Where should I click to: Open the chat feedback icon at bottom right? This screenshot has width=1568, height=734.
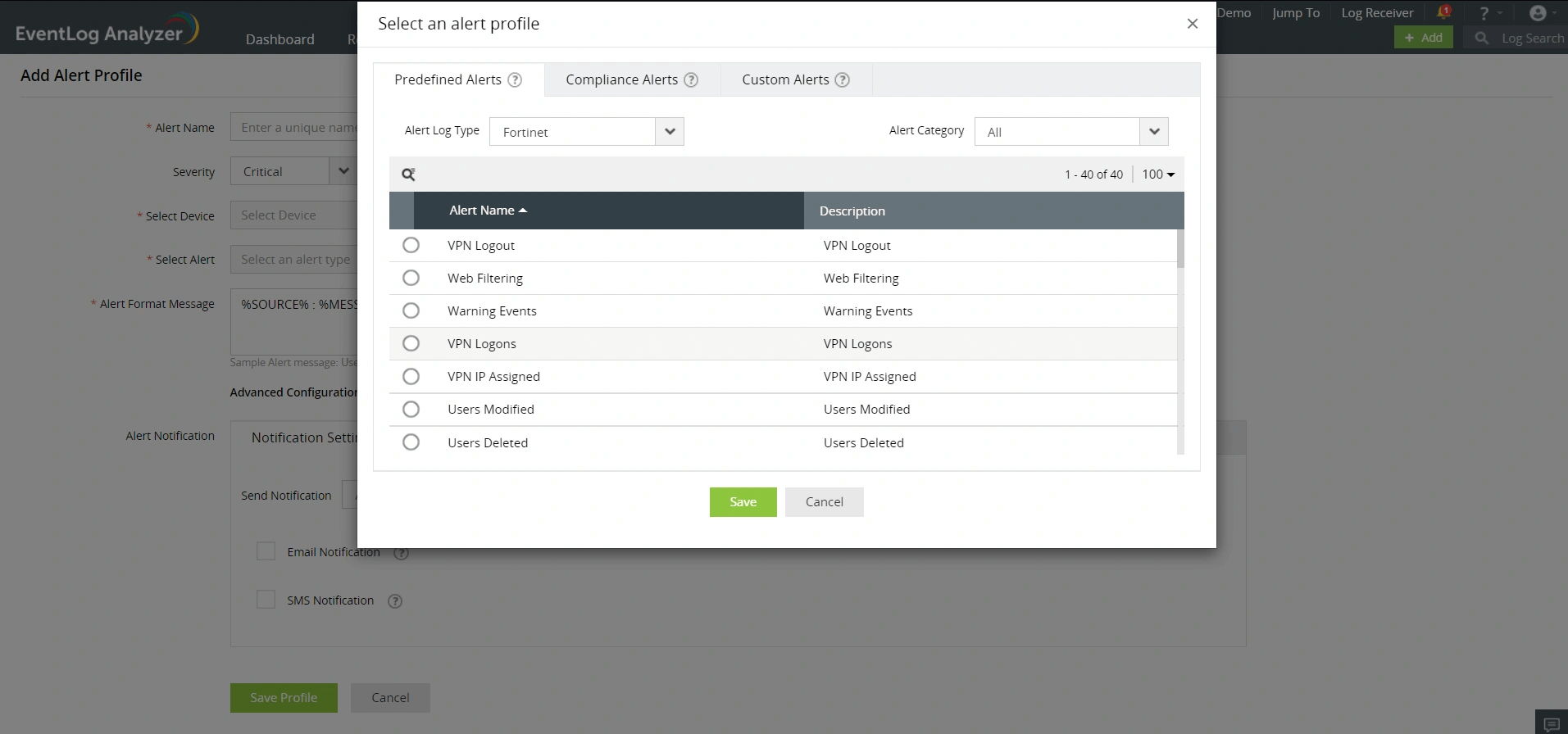tap(1551, 724)
